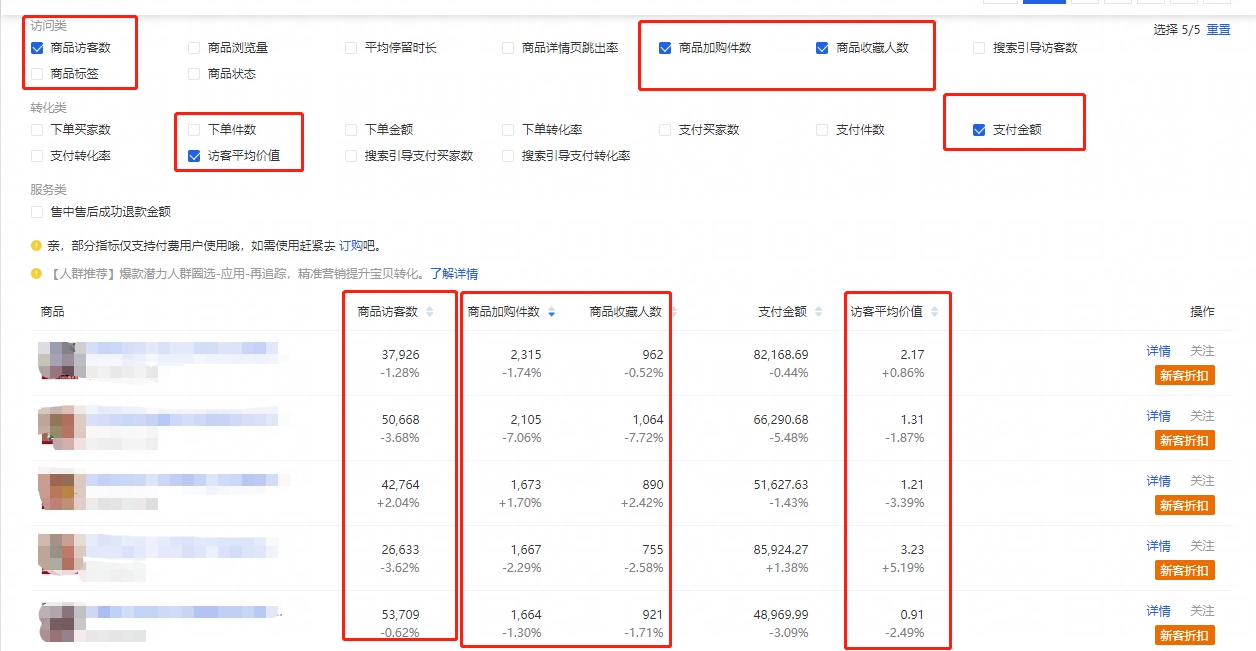Check the 平均停留时长 option
This screenshot has height=651, width=1256.
click(350, 47)
